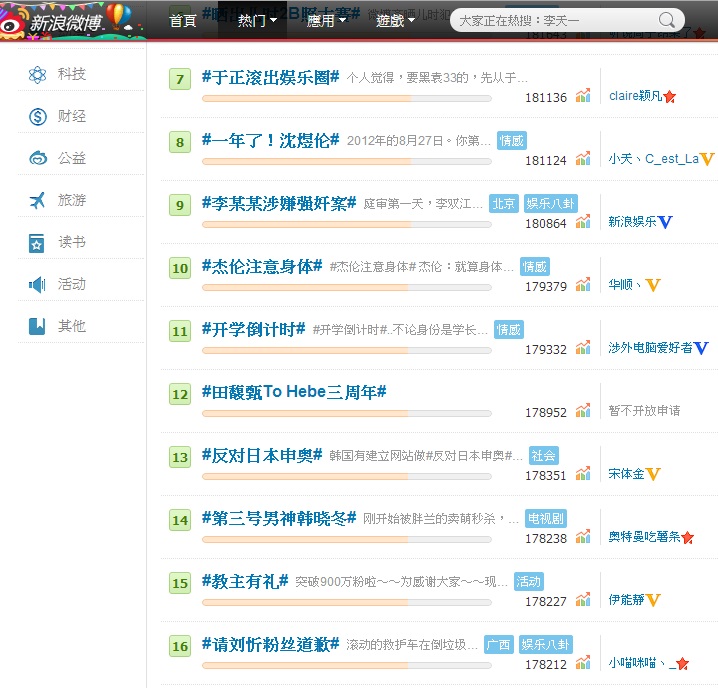Viewport: 718px width, 688px height.
Task: Open topic #开学倒计时#
Action: click(254, 330)
